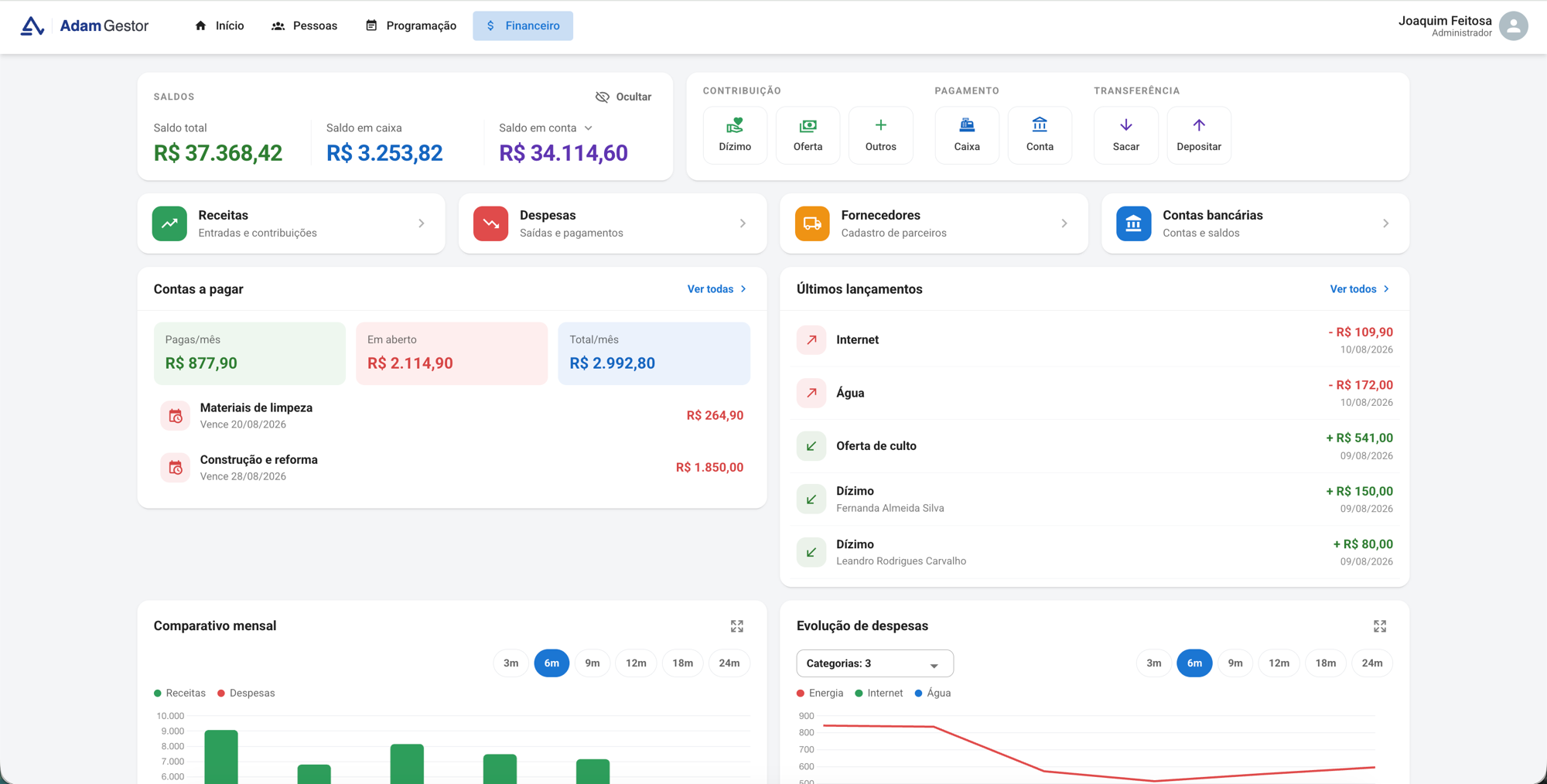Click the Dízimo contribution icon button
This screenshot has width=1547, height=784.
[735, 135]
